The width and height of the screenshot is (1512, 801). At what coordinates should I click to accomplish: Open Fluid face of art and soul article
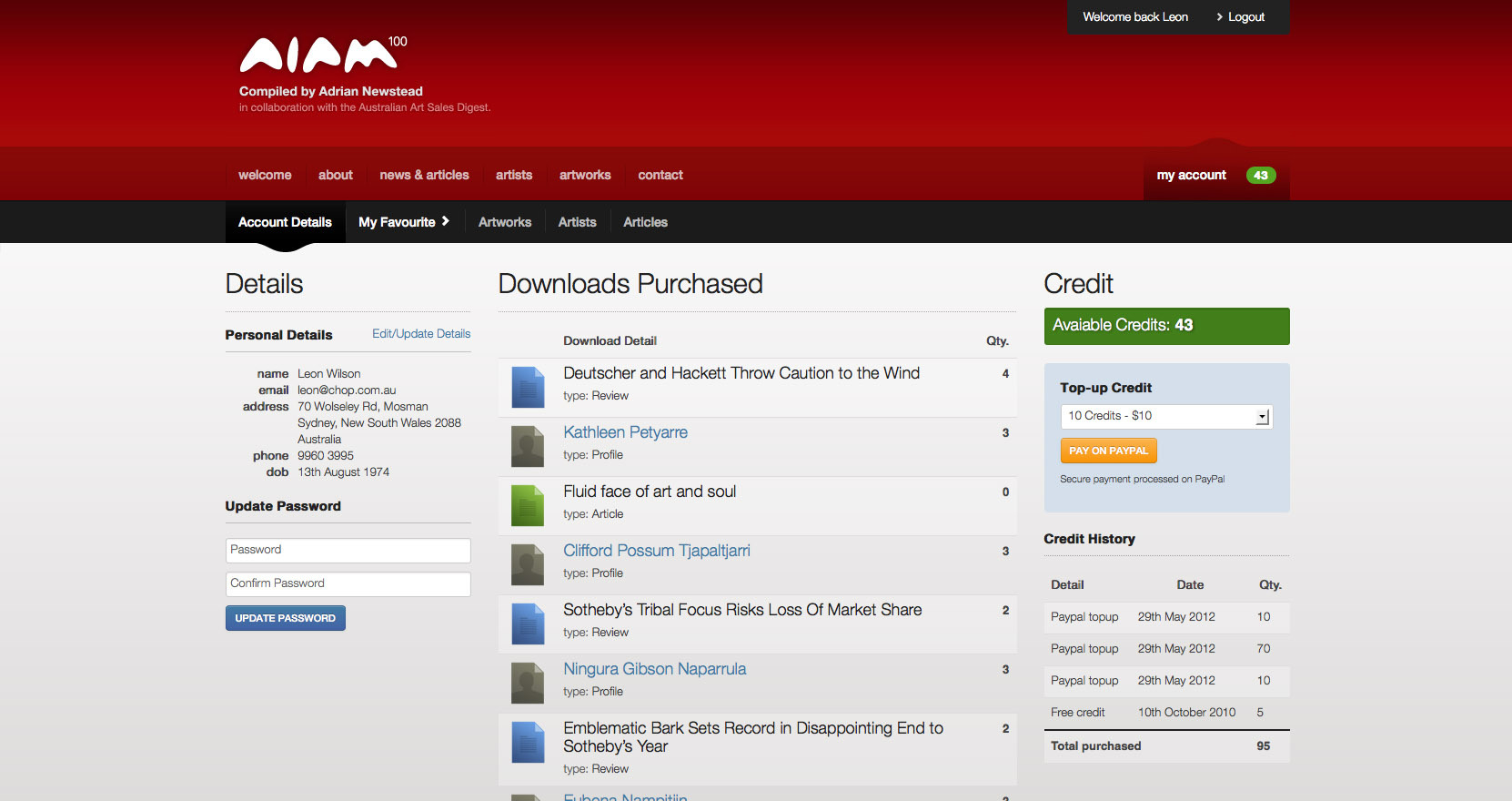click(650, 492)
